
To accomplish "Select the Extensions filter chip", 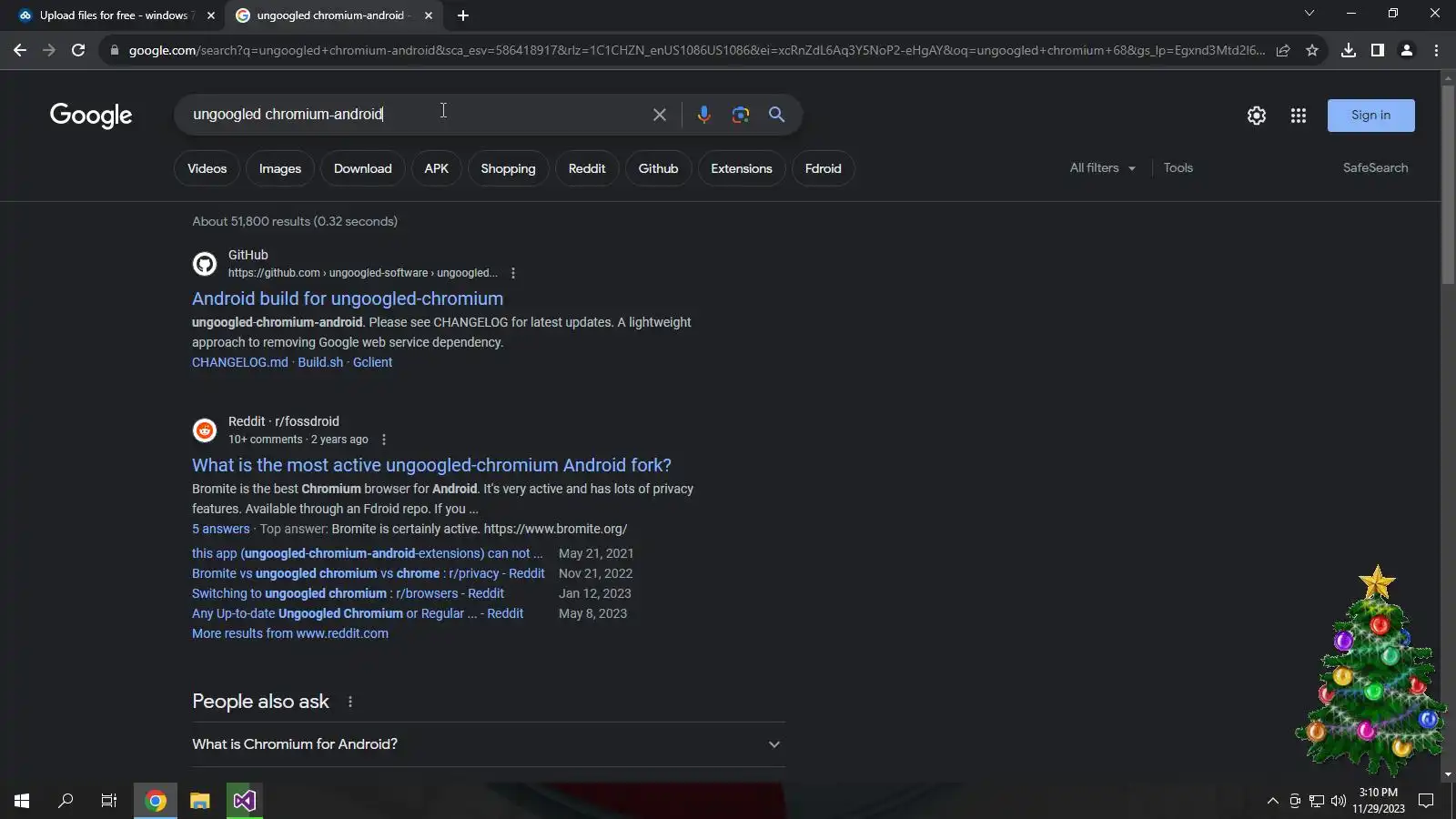I will click(x=742, y=168).
